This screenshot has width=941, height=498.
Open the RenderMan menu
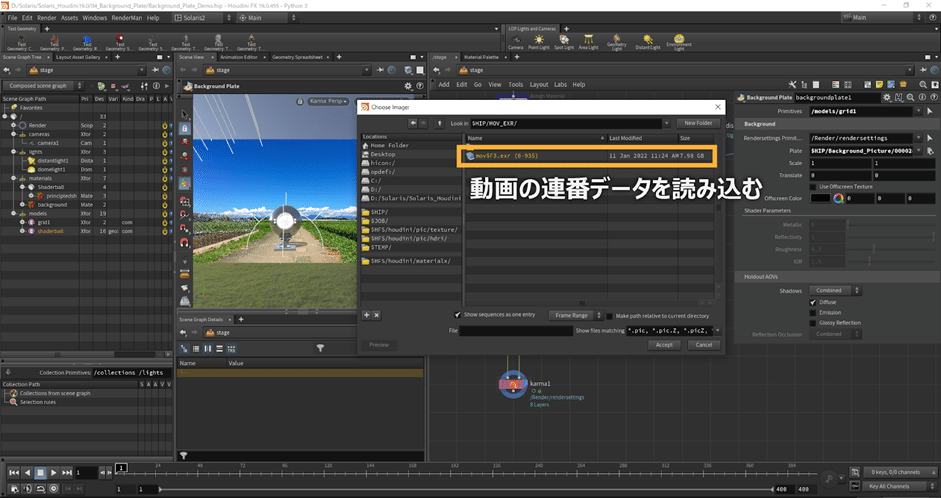point(126,17)
